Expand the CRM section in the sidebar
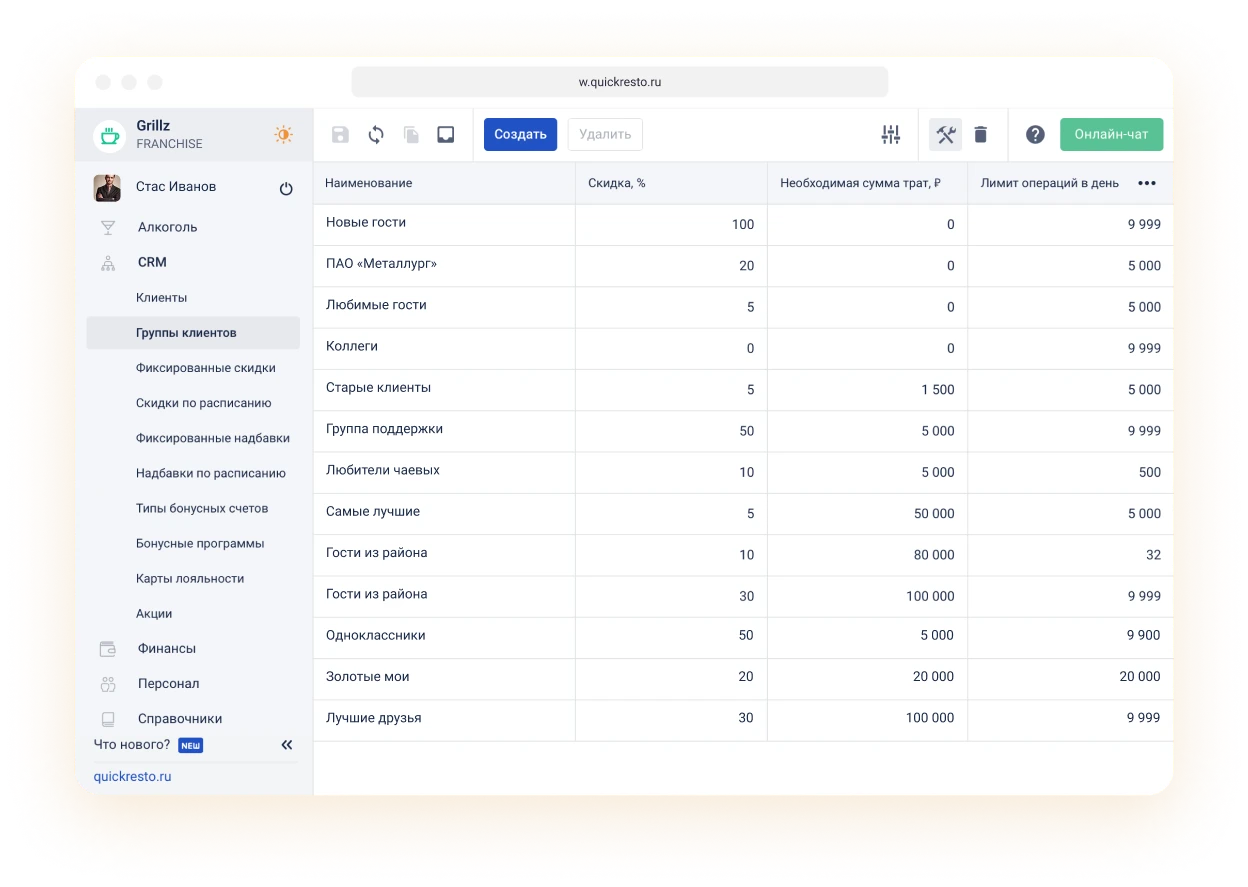Image resolution: width=1248 pixels, height=887 pixels. tap(152, 262)
